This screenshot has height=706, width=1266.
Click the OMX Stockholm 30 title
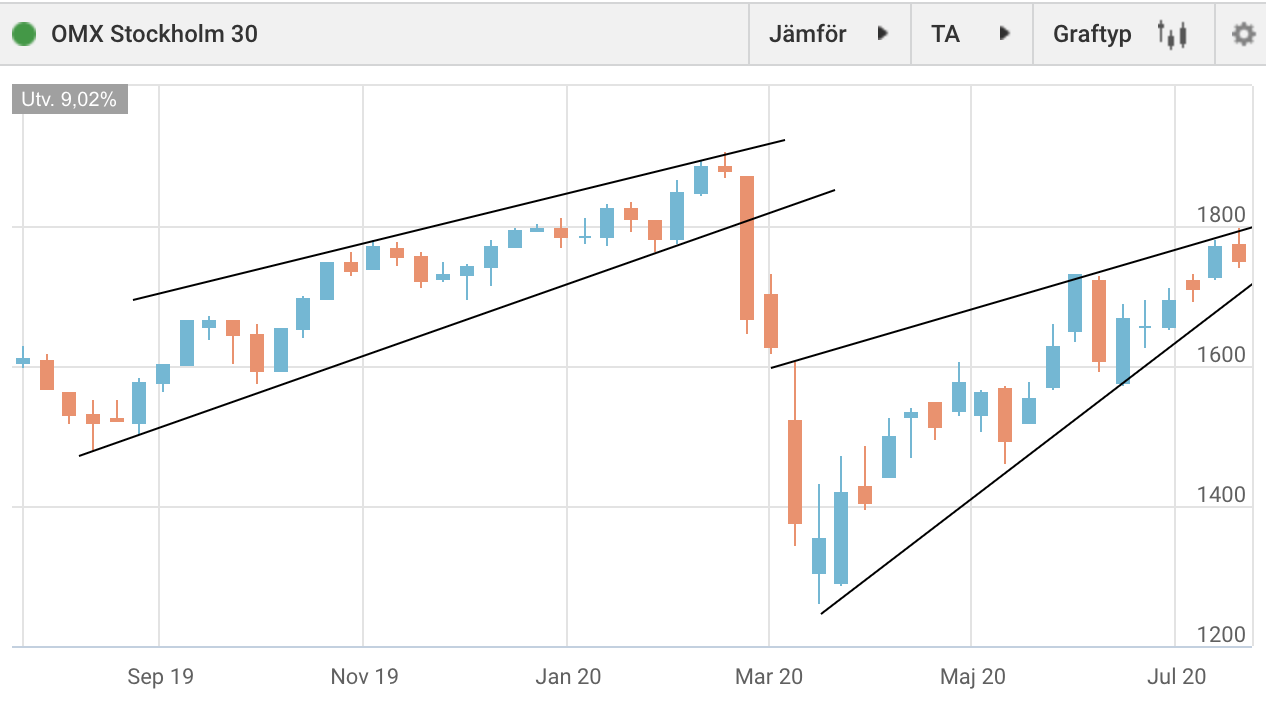(x=154, y=34)
